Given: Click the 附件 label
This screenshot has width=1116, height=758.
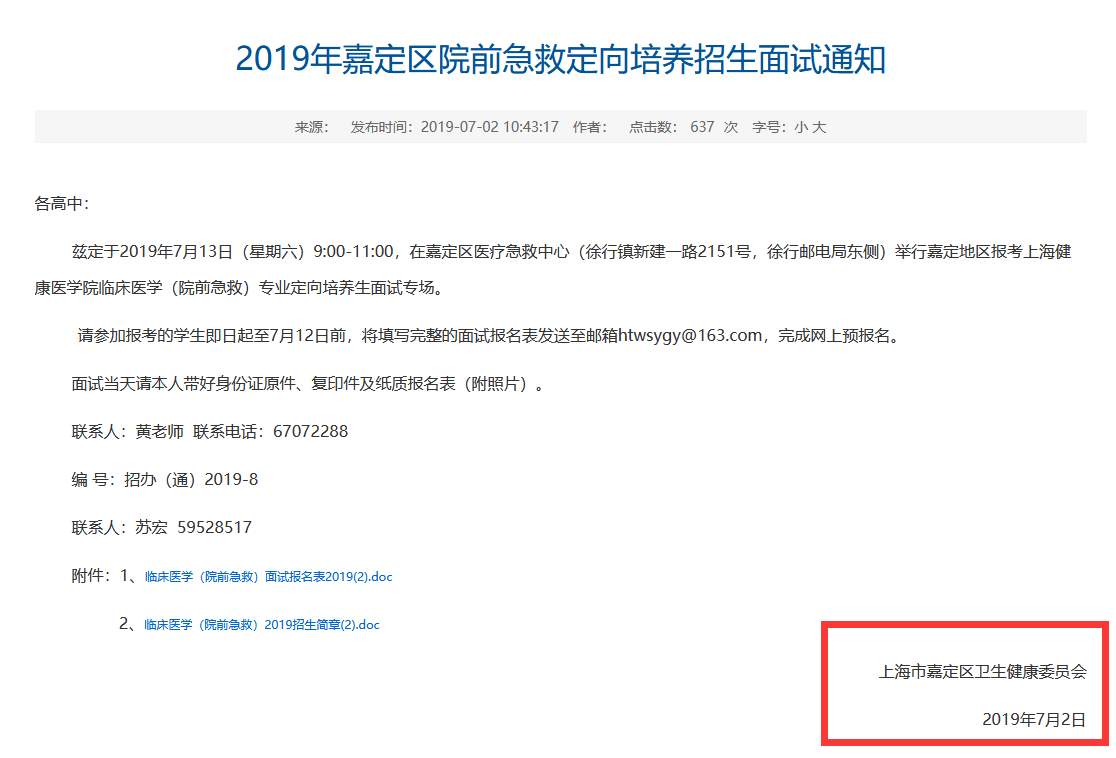Looking at the screenshot, I should 90,576.
